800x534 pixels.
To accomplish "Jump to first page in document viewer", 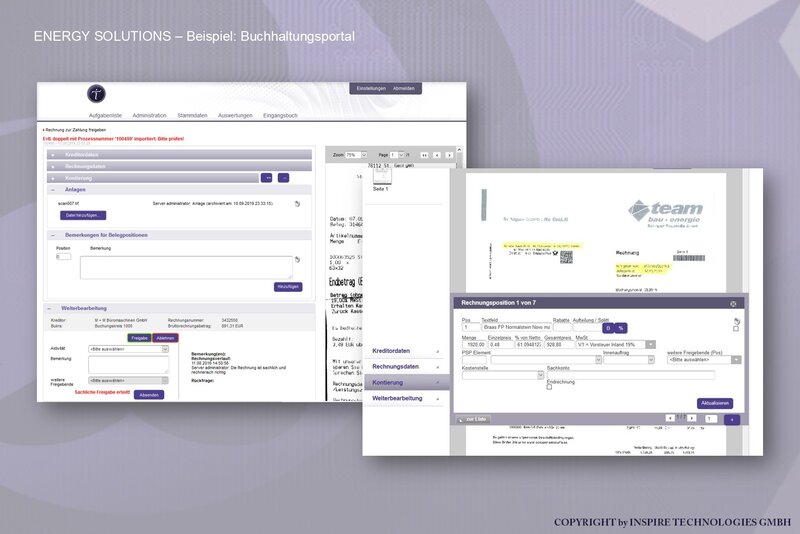I will click(x=424, y=155).
